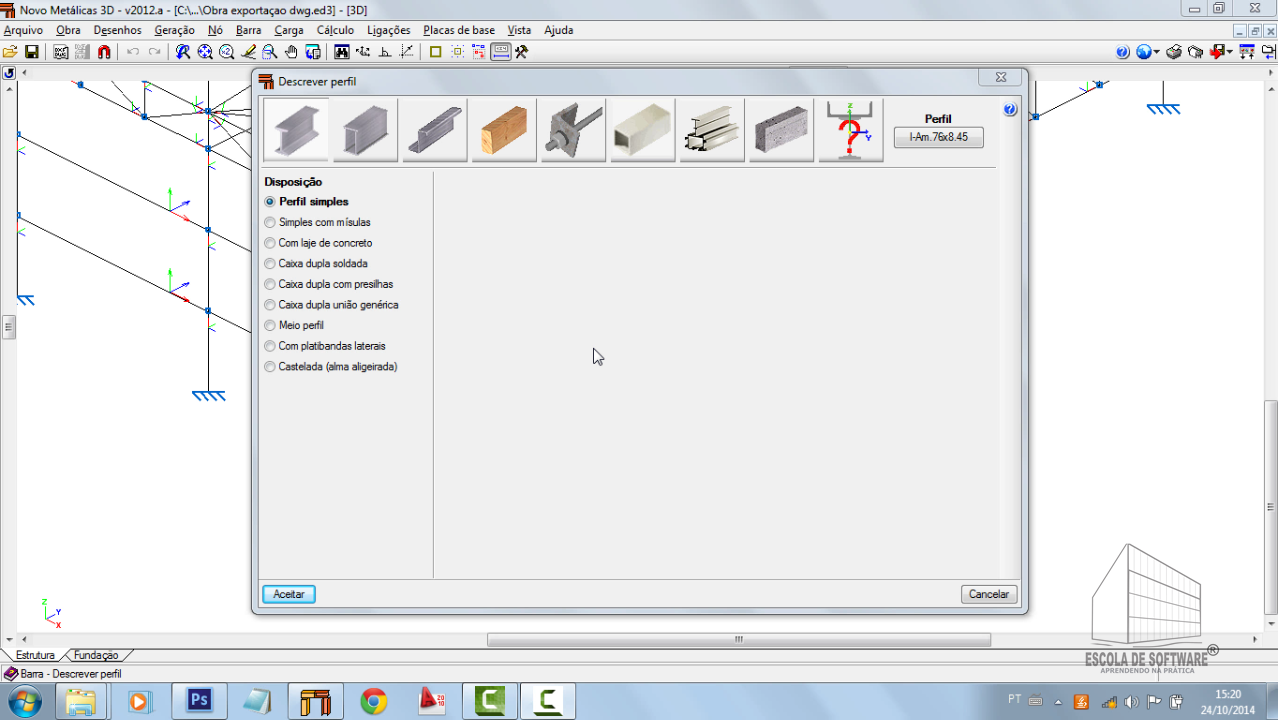The image size is (1278, 720).
Task: Open the 'I-Am.76x8.45' profile selector button
Action: pyautogui.click(x=938, y=137)
